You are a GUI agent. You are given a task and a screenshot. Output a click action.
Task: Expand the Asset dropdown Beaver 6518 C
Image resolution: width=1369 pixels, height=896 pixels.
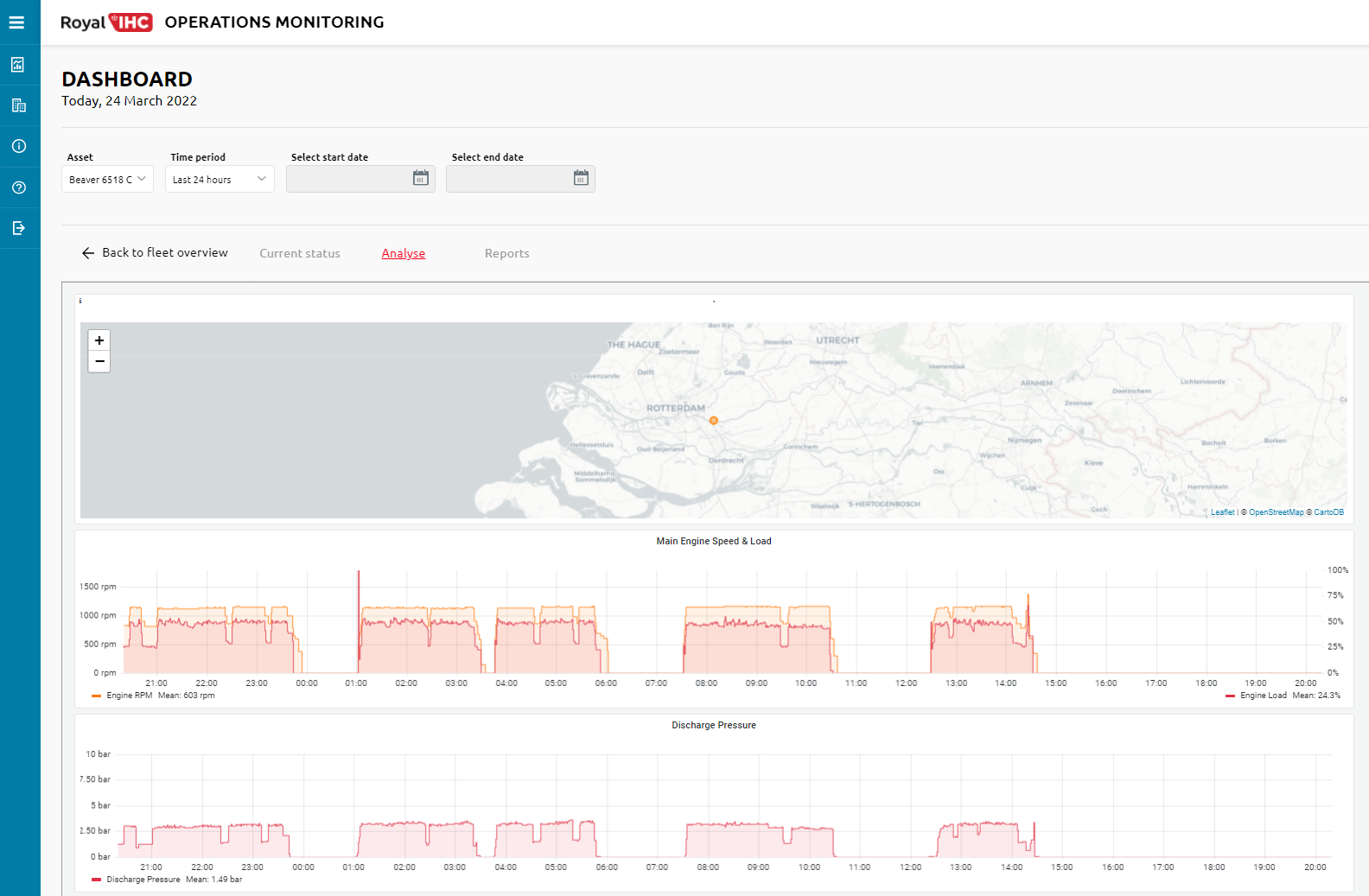(x=107, y=180)
